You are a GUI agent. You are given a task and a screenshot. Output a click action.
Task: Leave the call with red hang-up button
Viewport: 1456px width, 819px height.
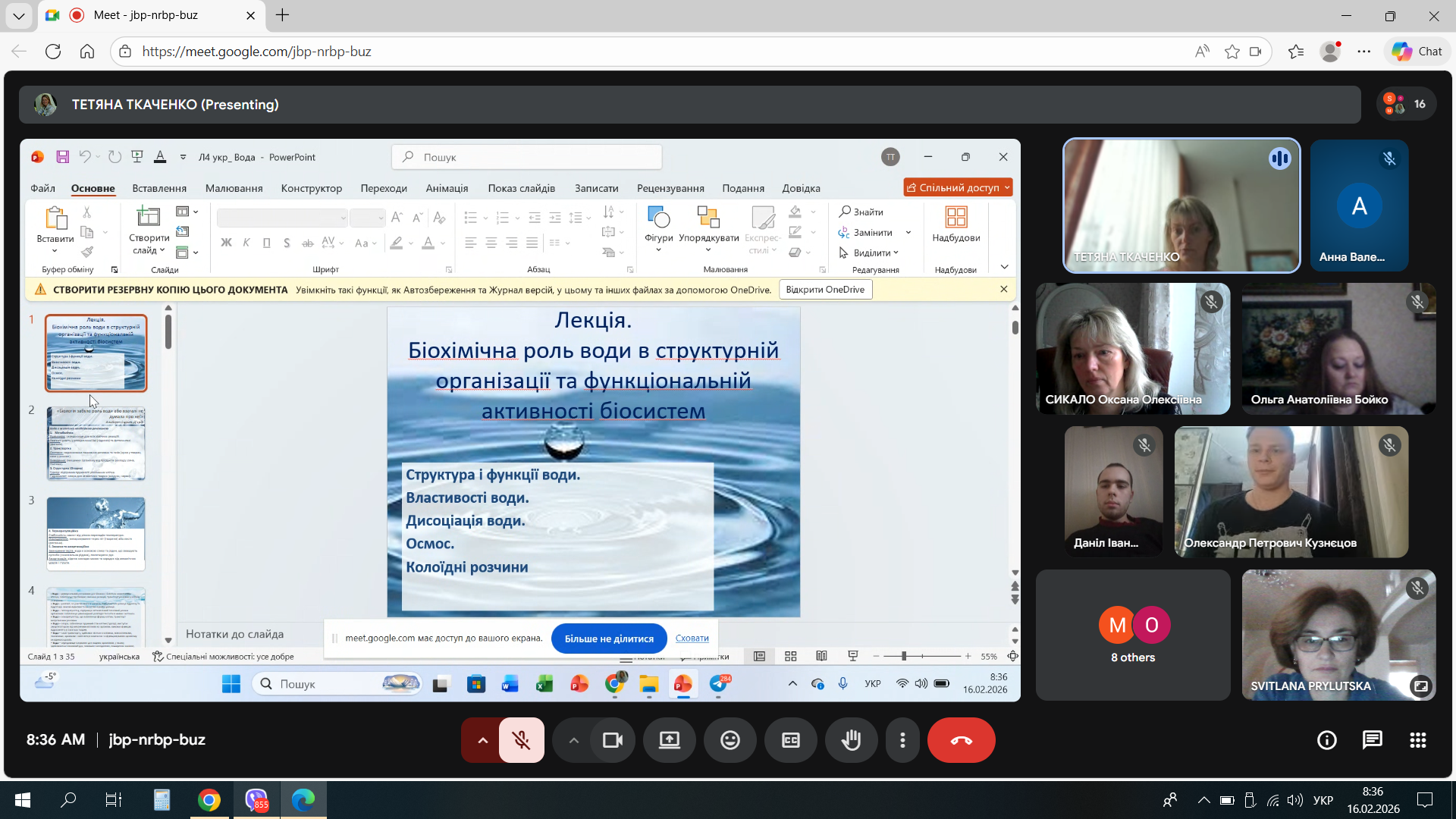961,740
